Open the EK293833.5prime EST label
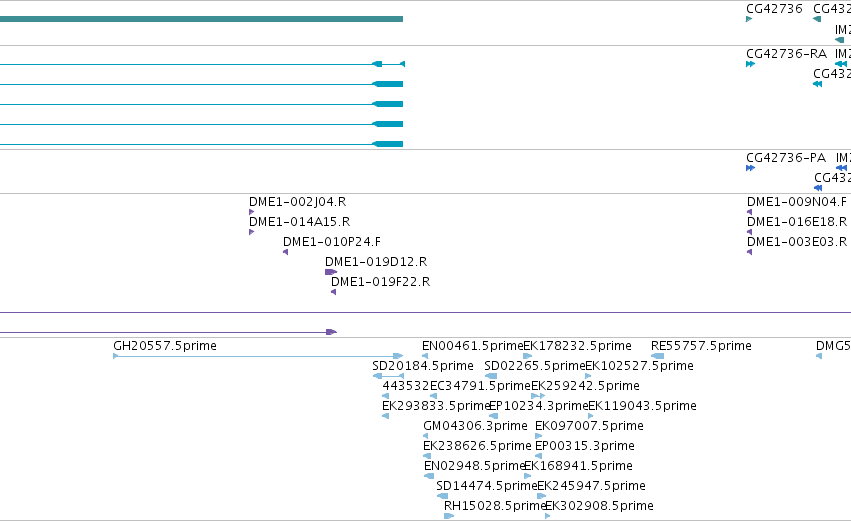 pyautogui.click(x=436, y=406)
